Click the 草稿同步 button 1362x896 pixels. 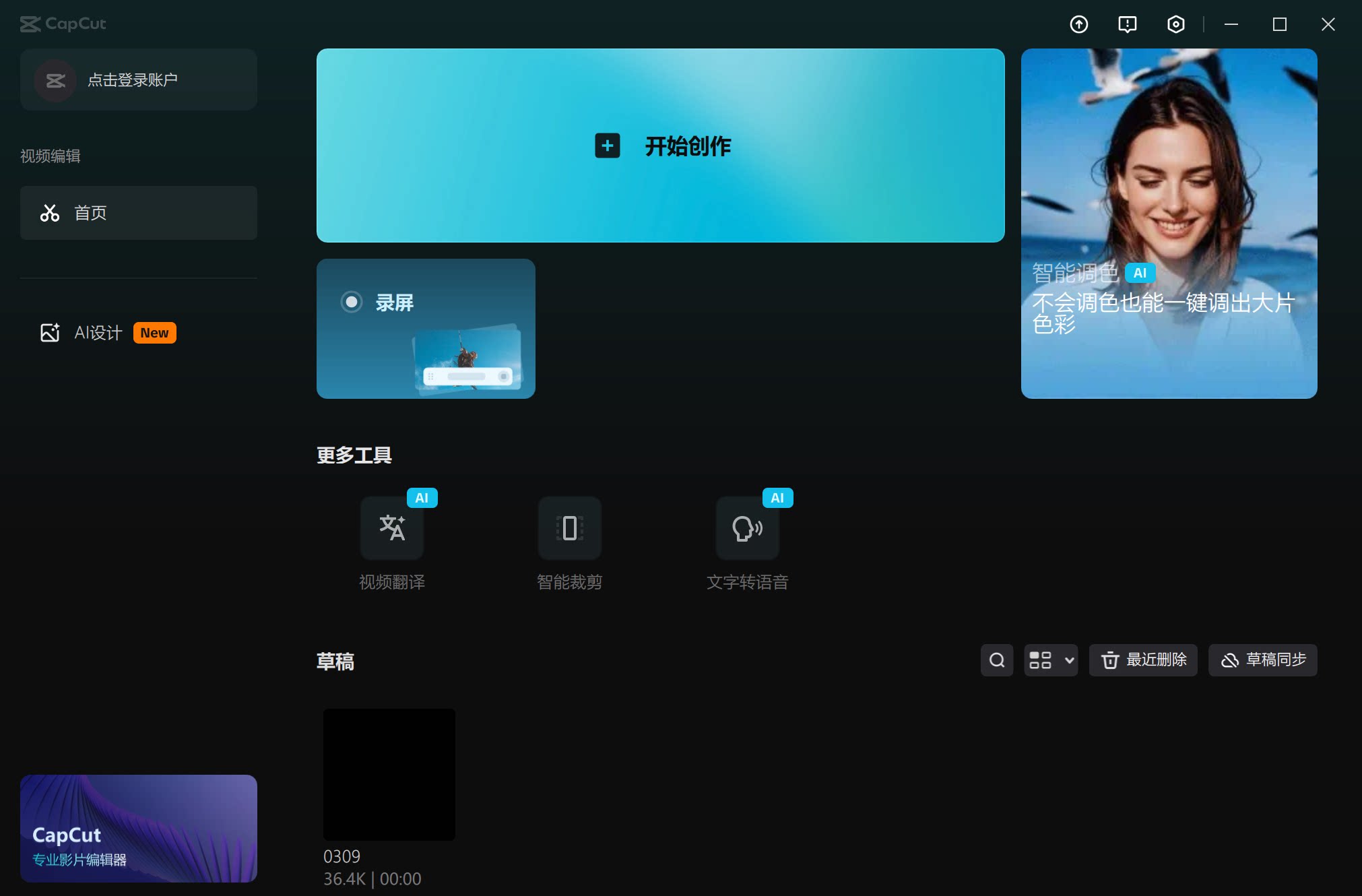(1262, 660)
